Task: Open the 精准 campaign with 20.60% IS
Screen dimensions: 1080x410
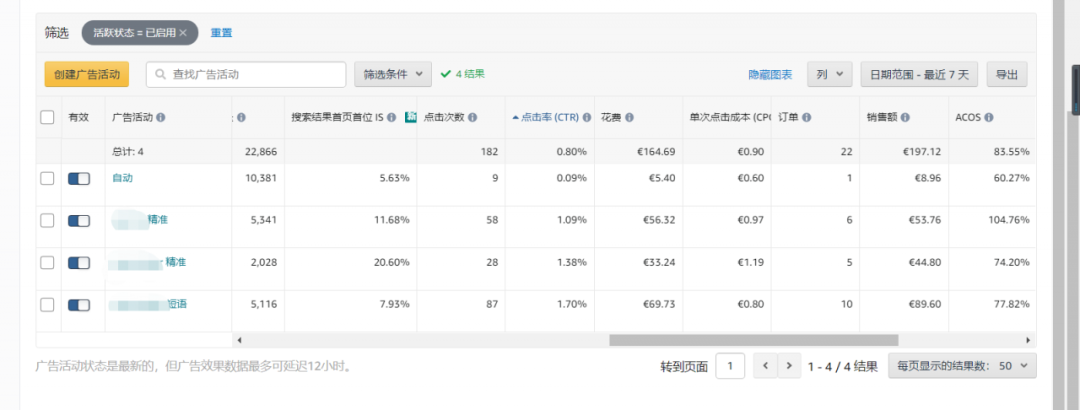Action: [176, 262]
